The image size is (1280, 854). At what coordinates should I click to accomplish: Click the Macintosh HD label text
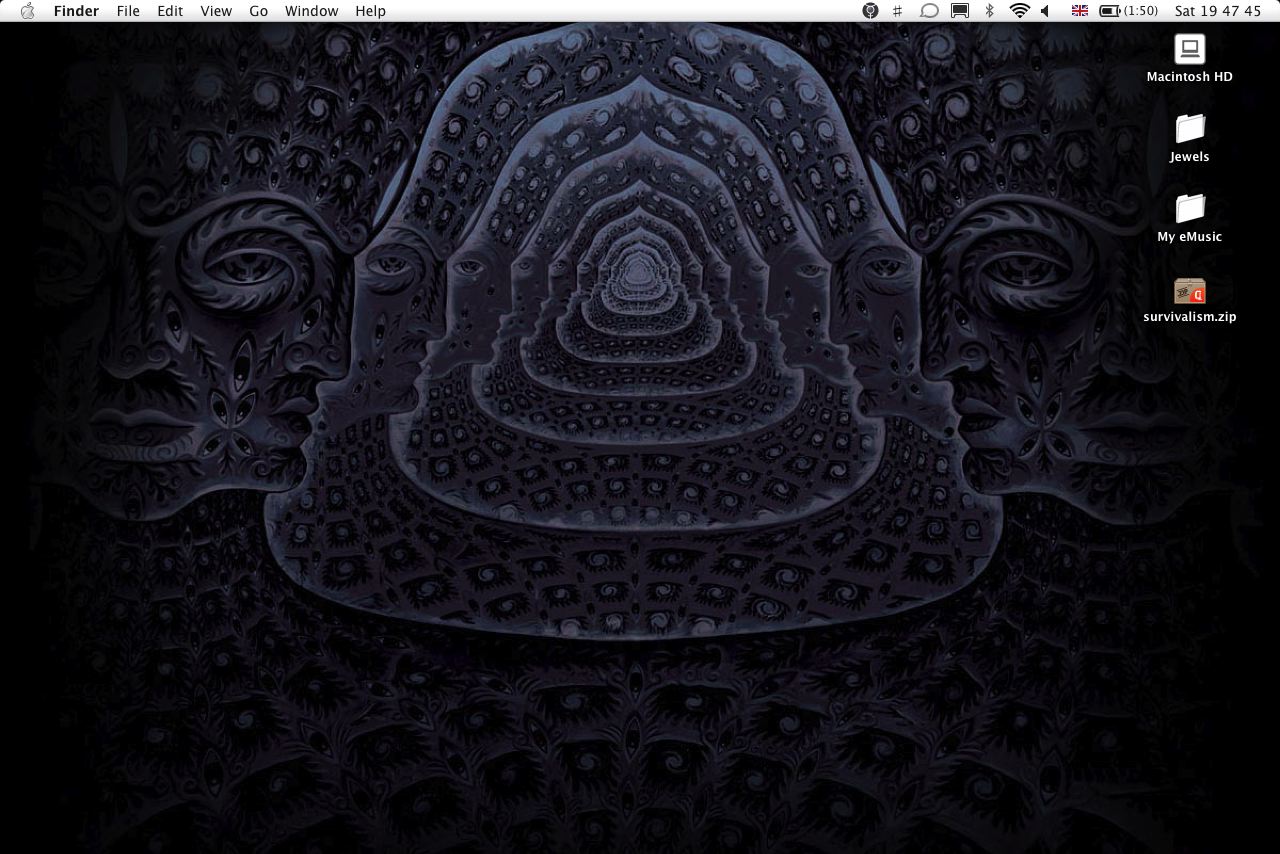(1190, 77)
